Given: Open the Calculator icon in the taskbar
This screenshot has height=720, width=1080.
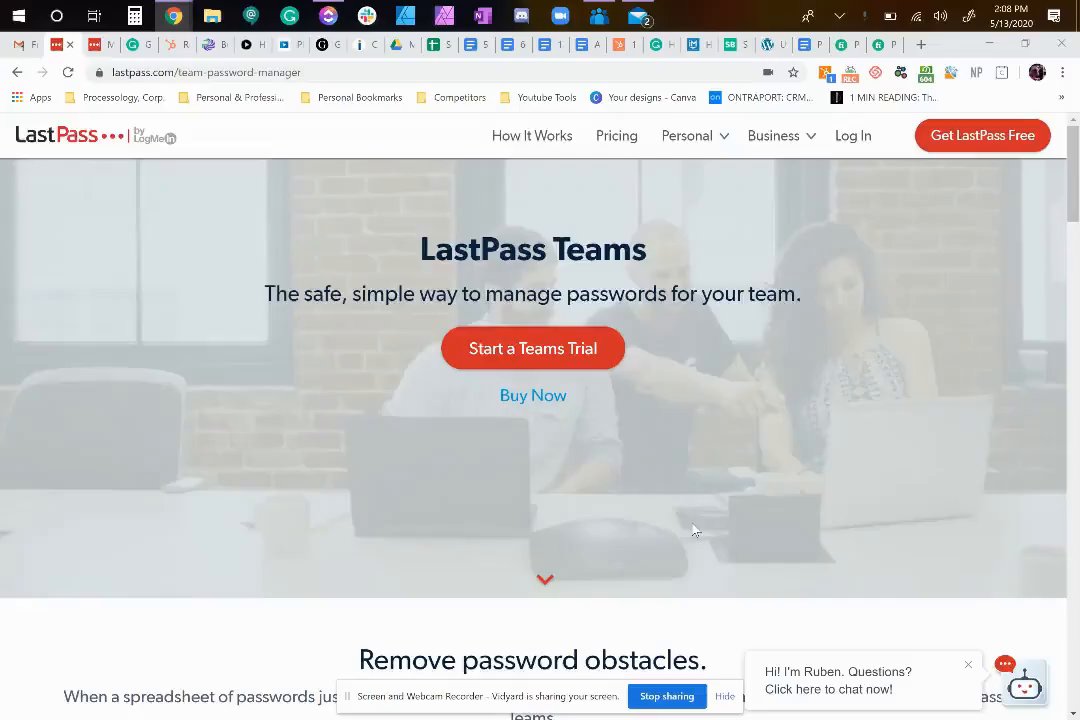Looking at the screenshot, I should pos(134,15).
